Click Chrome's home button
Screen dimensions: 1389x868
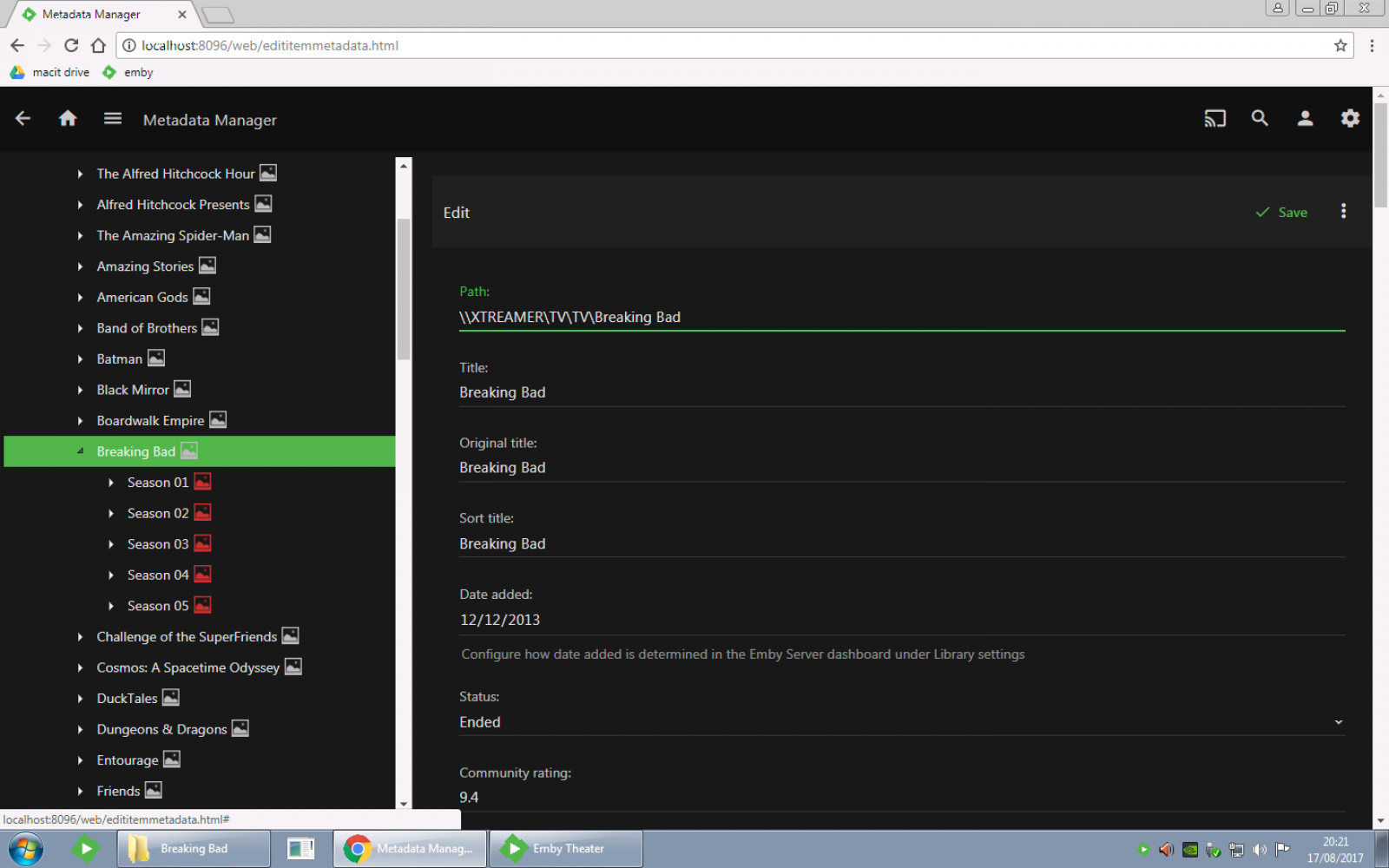tap(98, 45)
